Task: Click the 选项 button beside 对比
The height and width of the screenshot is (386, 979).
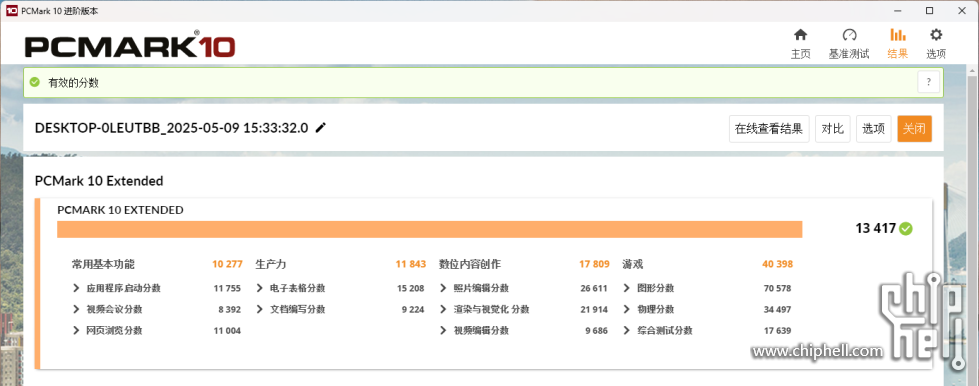Action: click(x=873, y=129)
